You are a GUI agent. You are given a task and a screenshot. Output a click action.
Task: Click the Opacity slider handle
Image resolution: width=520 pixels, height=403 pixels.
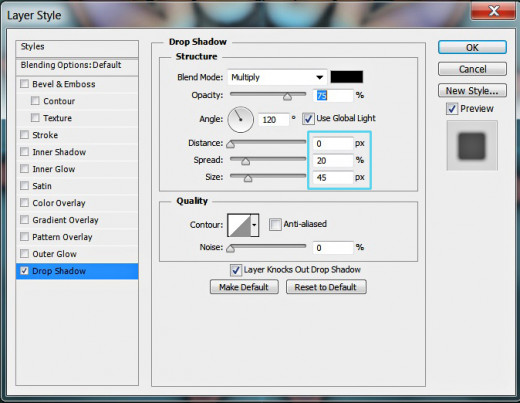point(287,97)
